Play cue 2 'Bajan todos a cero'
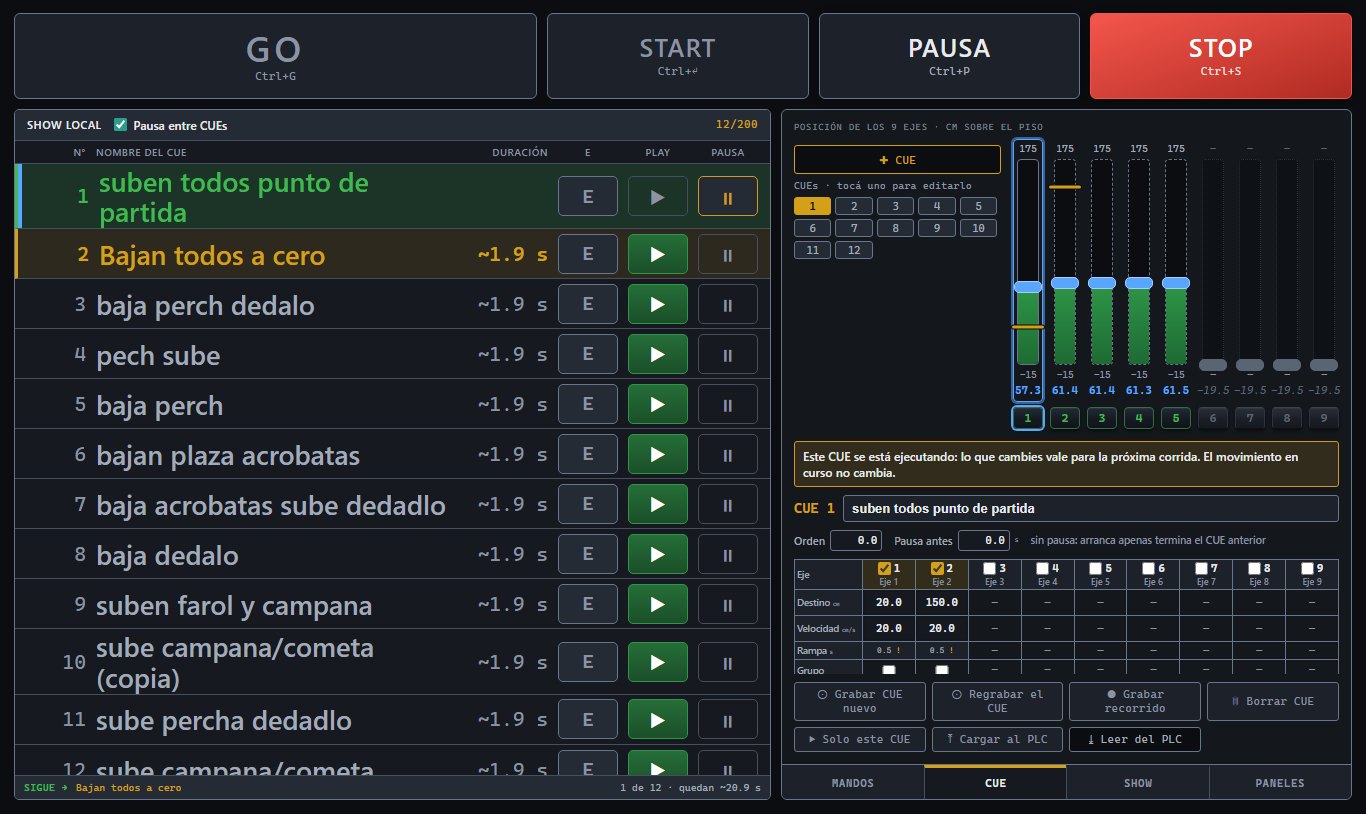Screen dimensions: 1366x814 coord(657,254)
